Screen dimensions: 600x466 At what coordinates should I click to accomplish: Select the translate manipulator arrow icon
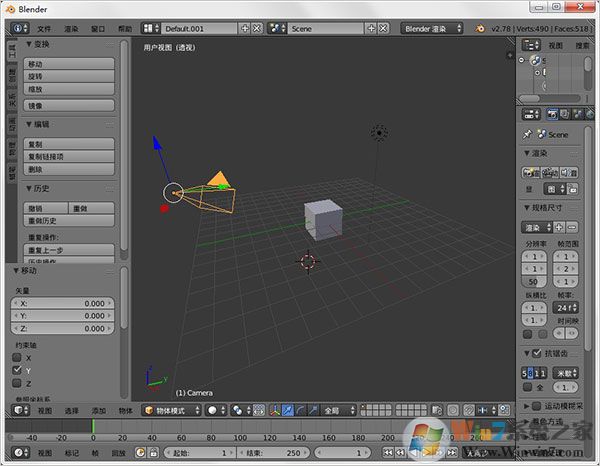coord(288,410)
